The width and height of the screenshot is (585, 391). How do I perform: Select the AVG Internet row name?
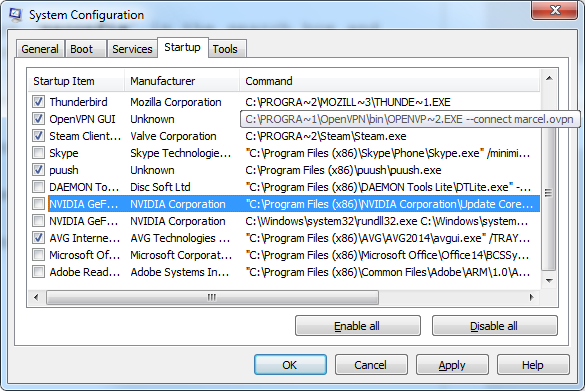[85, 238]
